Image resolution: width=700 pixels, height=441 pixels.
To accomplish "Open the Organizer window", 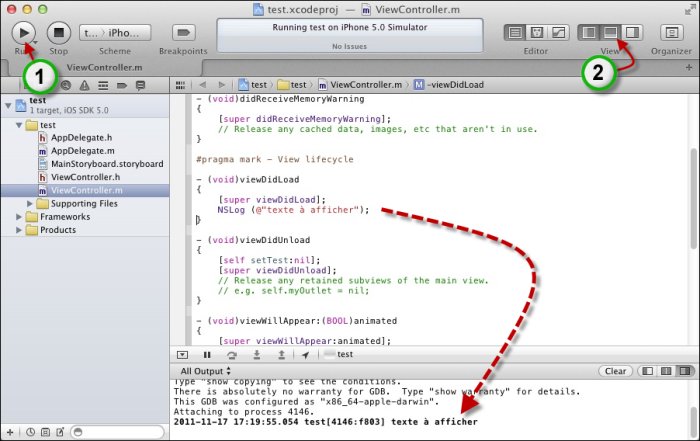I will point(670,32).
